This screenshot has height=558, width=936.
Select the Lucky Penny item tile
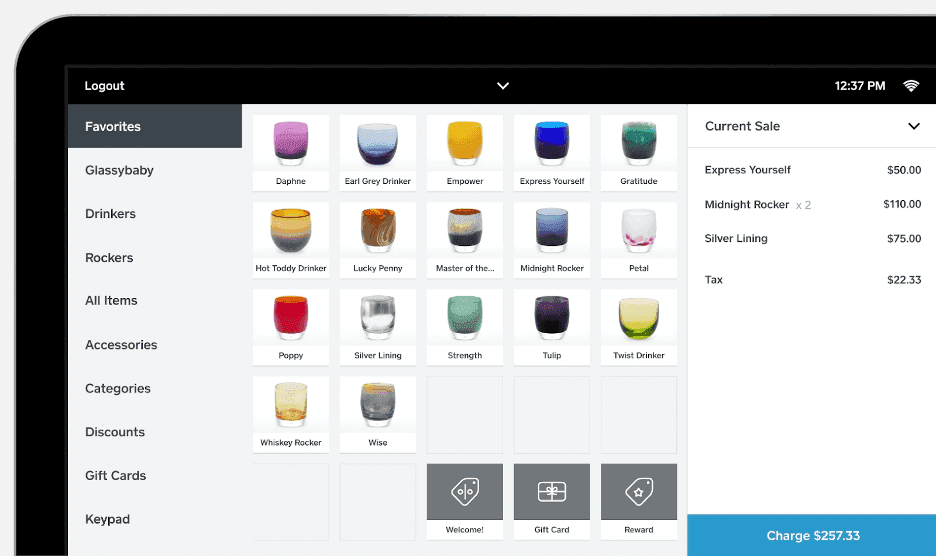click(378, 240)
